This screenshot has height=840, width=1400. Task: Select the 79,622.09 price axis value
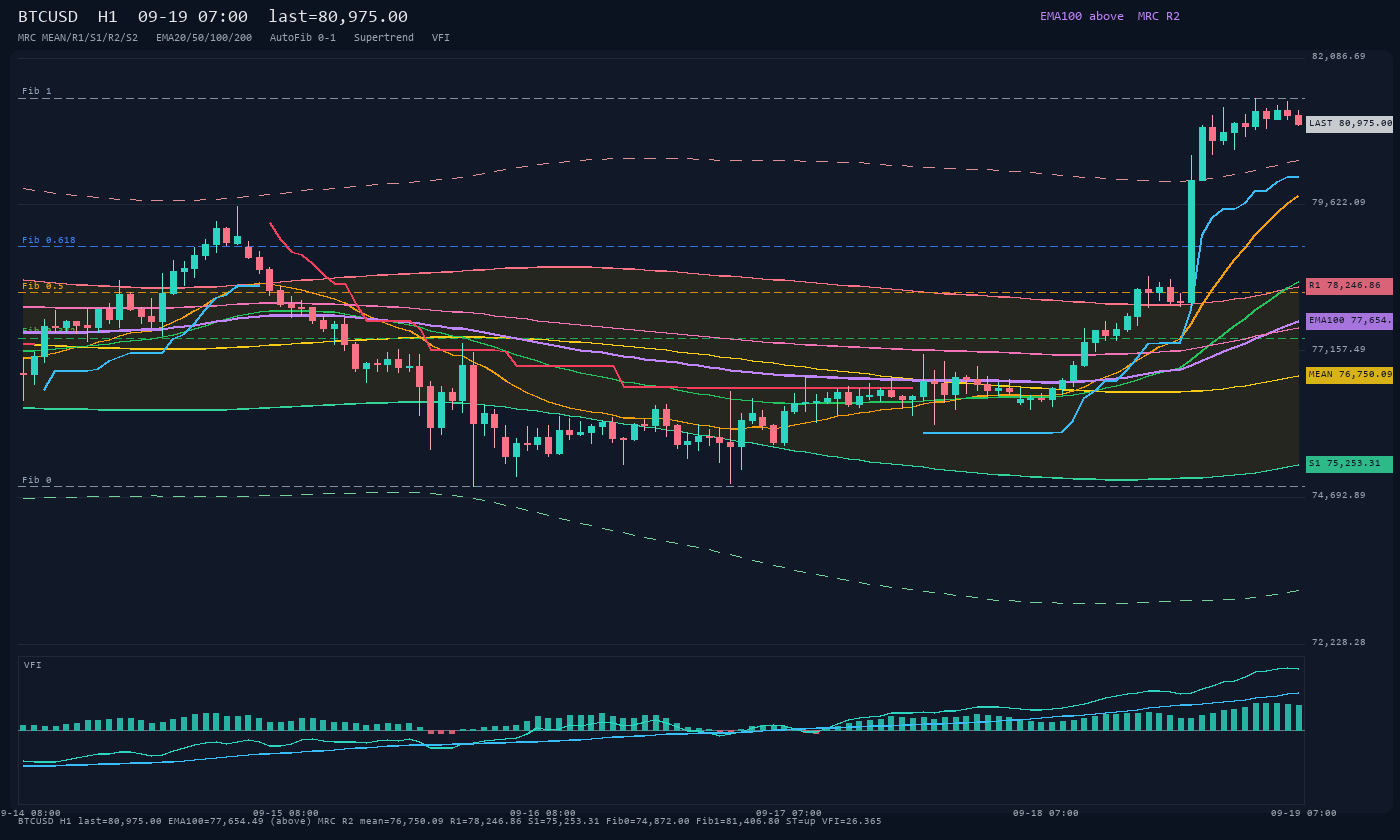click(x=1338, y=202)
